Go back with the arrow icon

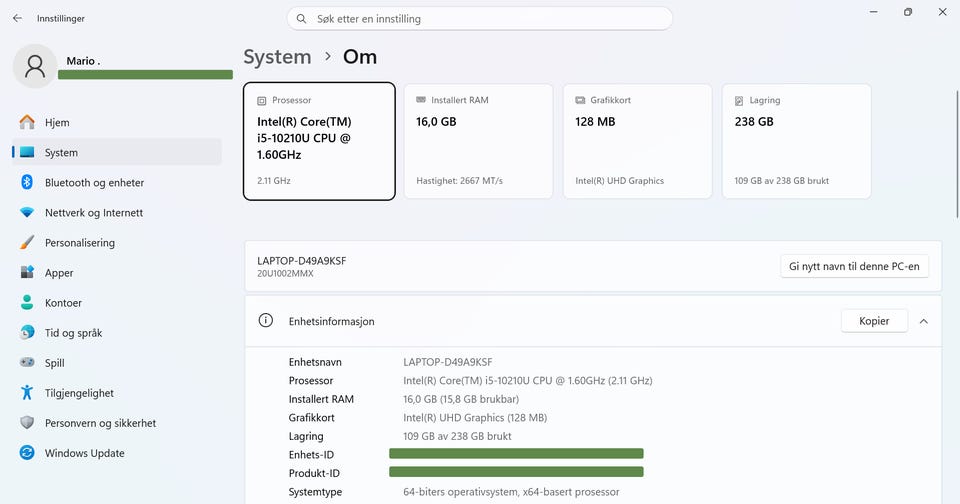pyautogui.click(x=17, y=18)
